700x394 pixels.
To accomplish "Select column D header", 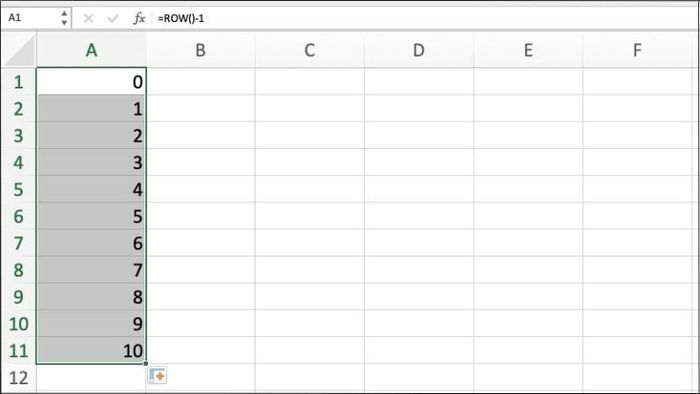I will pos(419,50).
